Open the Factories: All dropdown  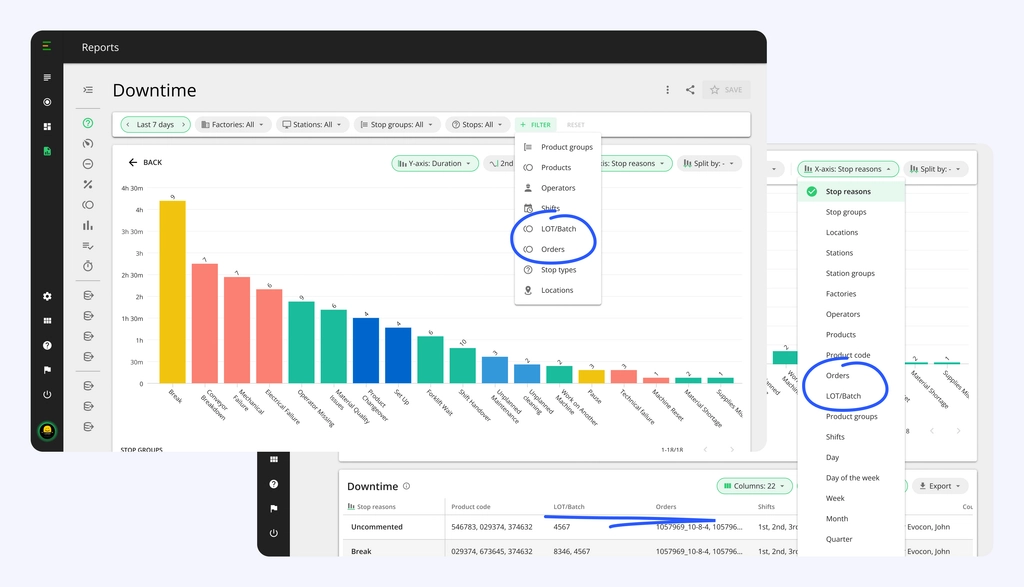coord(232,125)
